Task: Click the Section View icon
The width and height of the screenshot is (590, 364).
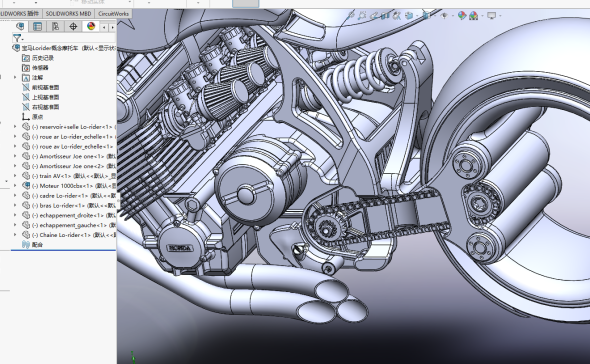Action: pos(385,15)
